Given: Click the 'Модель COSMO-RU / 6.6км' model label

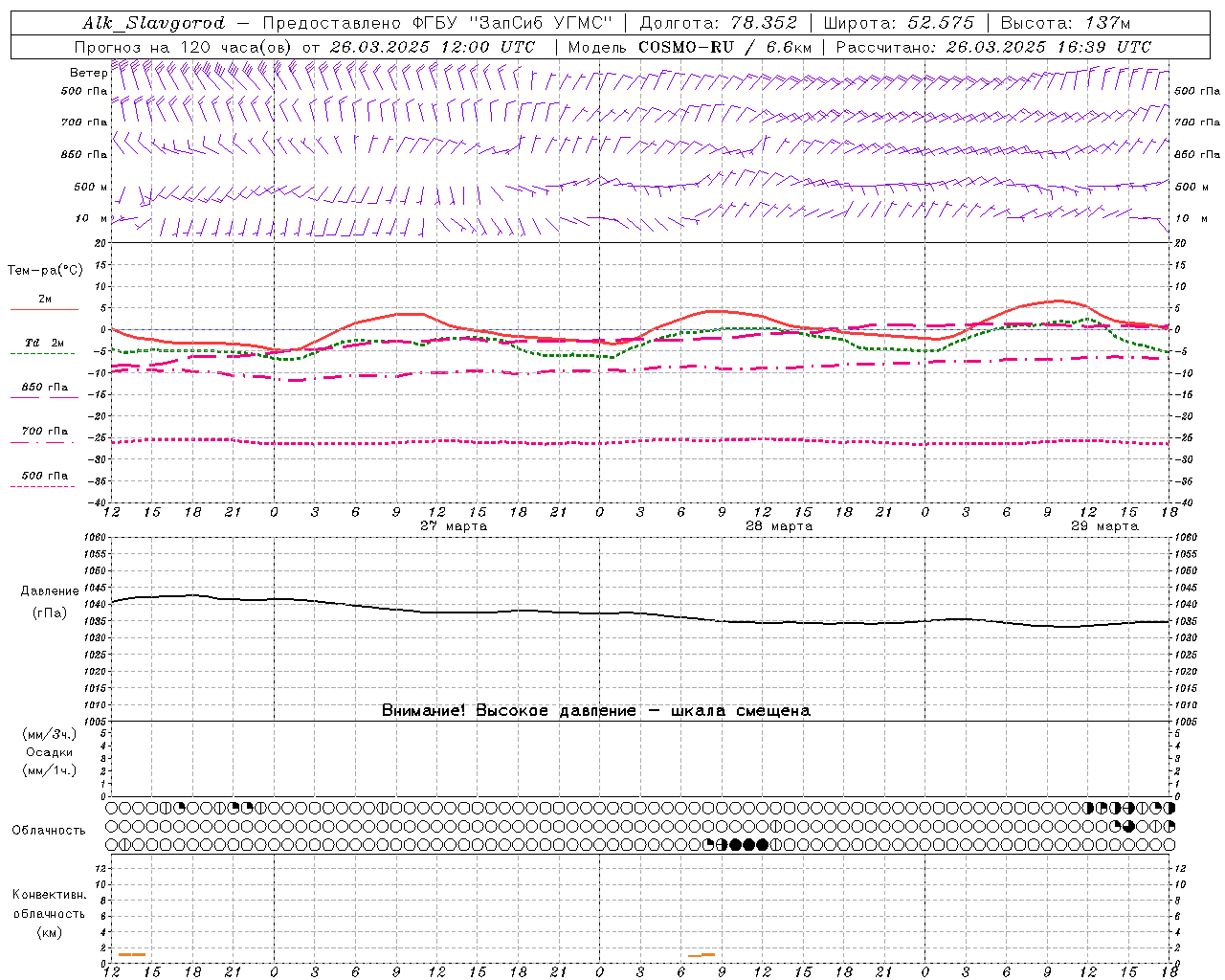Looking at the screenshot, I should [x=690, y=47].
